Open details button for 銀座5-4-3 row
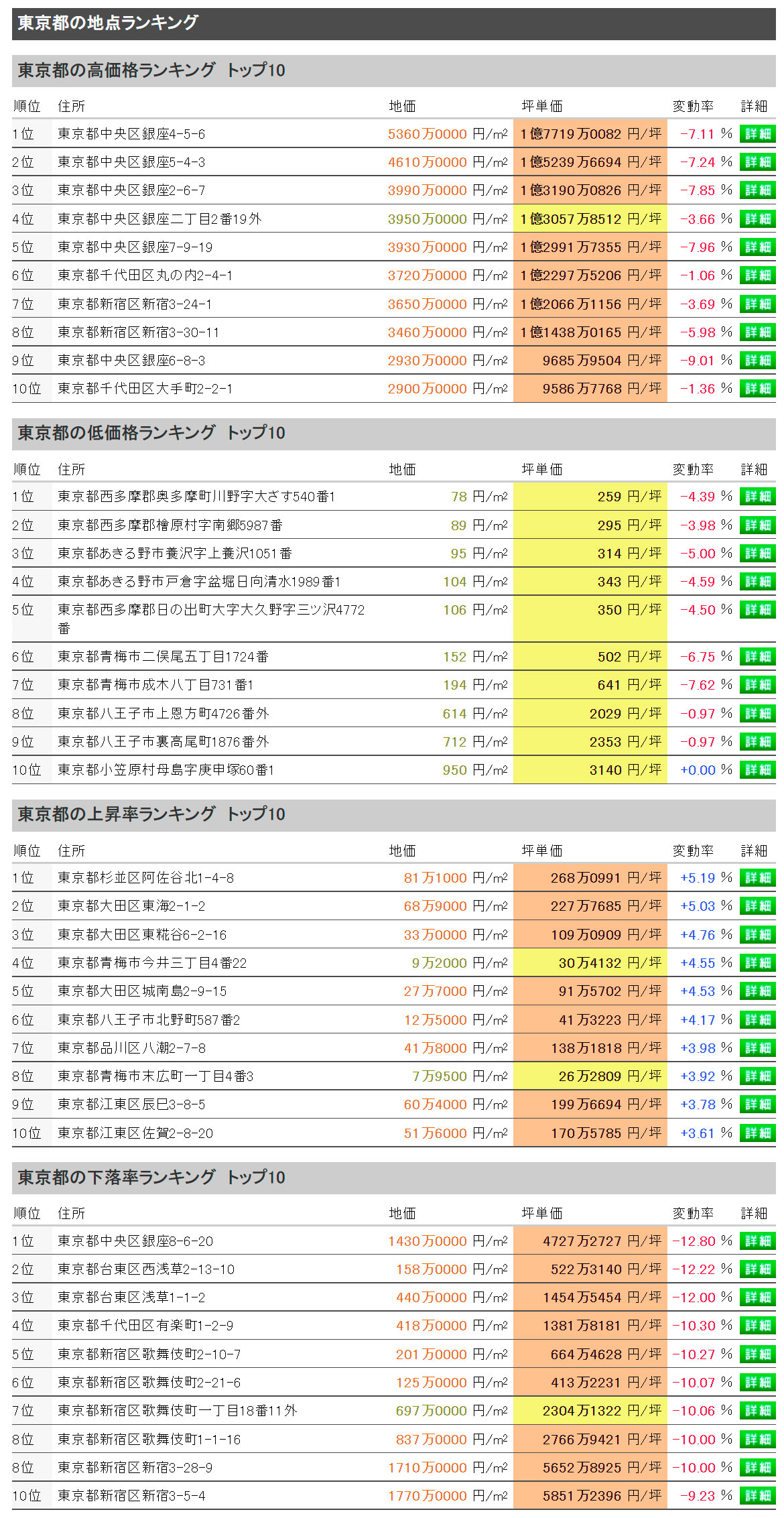Screen dimensions: 784x1518 757,162
